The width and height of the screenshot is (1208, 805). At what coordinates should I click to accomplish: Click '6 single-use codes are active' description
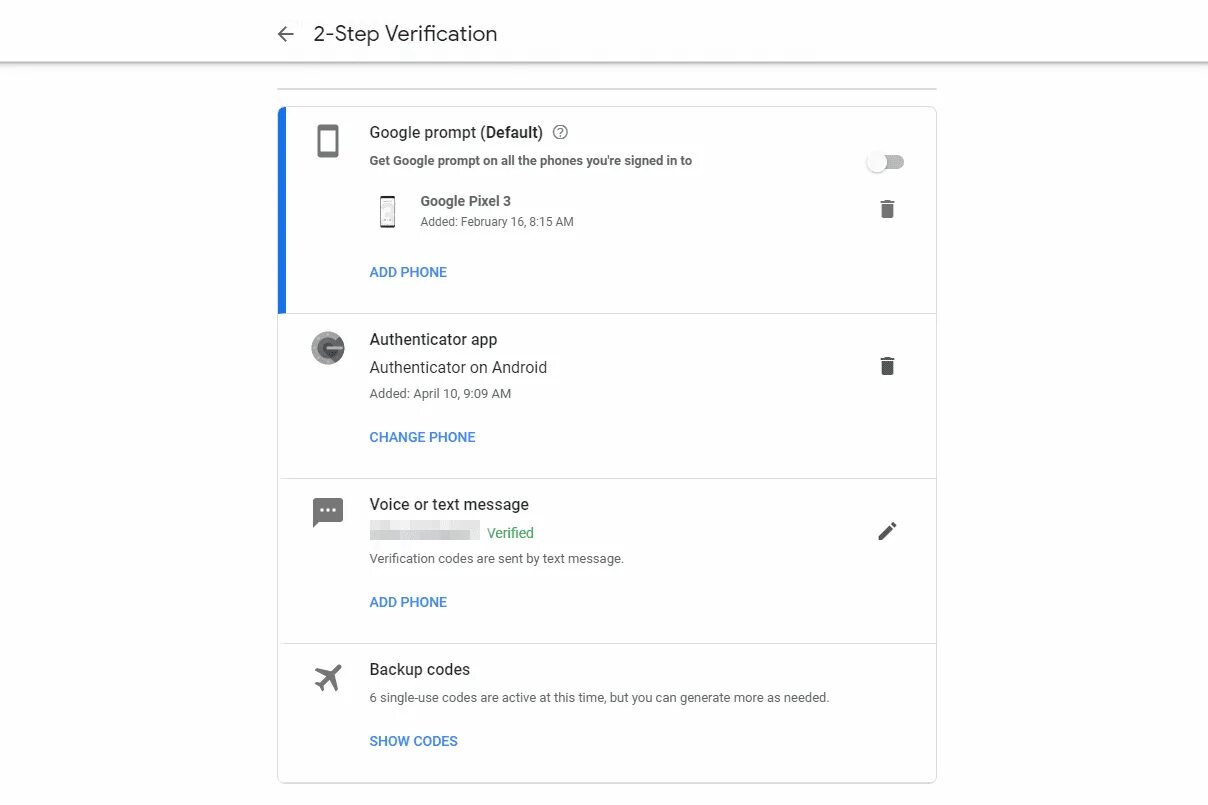[599, 698]
